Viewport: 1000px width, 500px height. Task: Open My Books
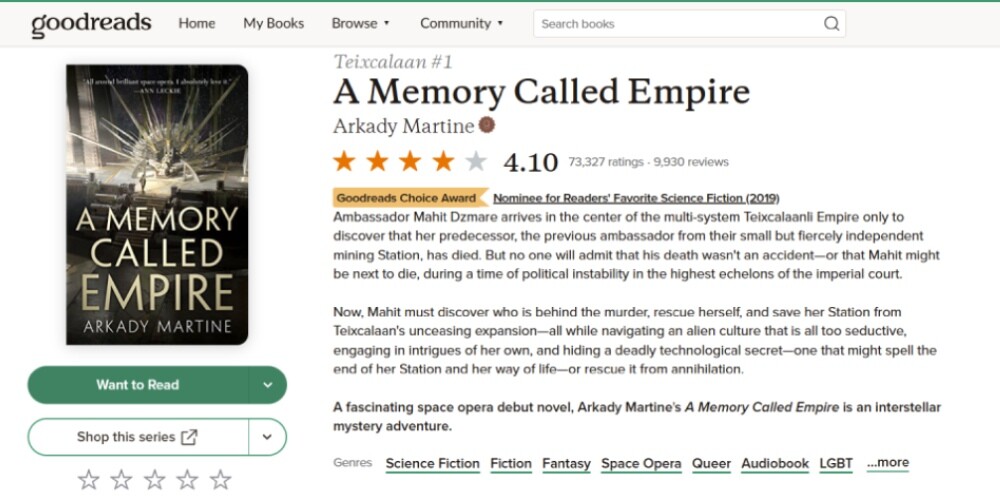[273, 23]
